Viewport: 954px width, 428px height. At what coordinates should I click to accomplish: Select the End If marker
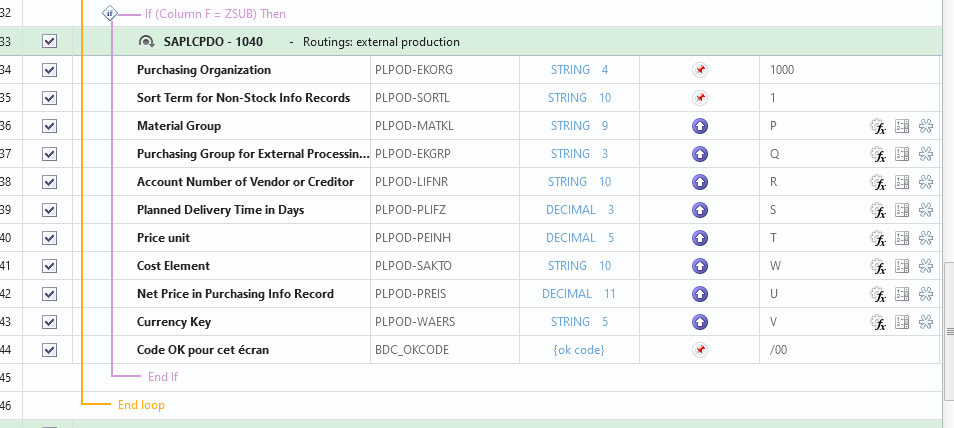pos(162,377)
